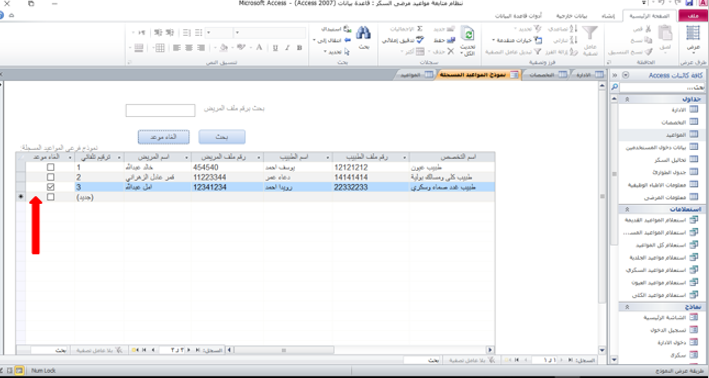Screen dimensions: 709x378
Task: Switch to Database Tools (أدوات قاعدة البيانات) tab
Action: (x=518, y=16)
